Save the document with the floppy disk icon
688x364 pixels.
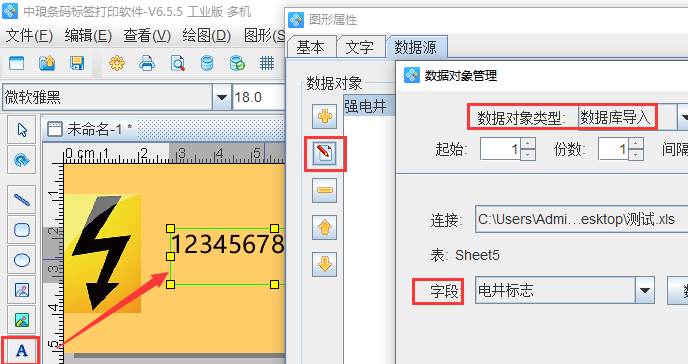(77, 64)
